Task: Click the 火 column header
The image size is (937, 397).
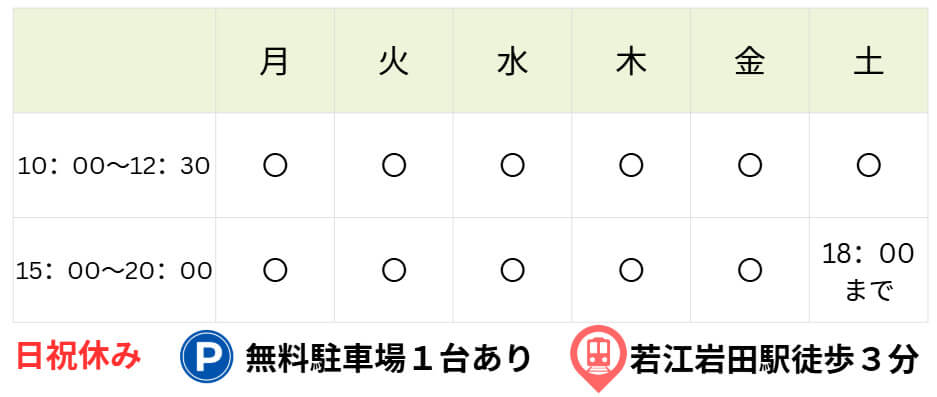Action: [394, 61]
